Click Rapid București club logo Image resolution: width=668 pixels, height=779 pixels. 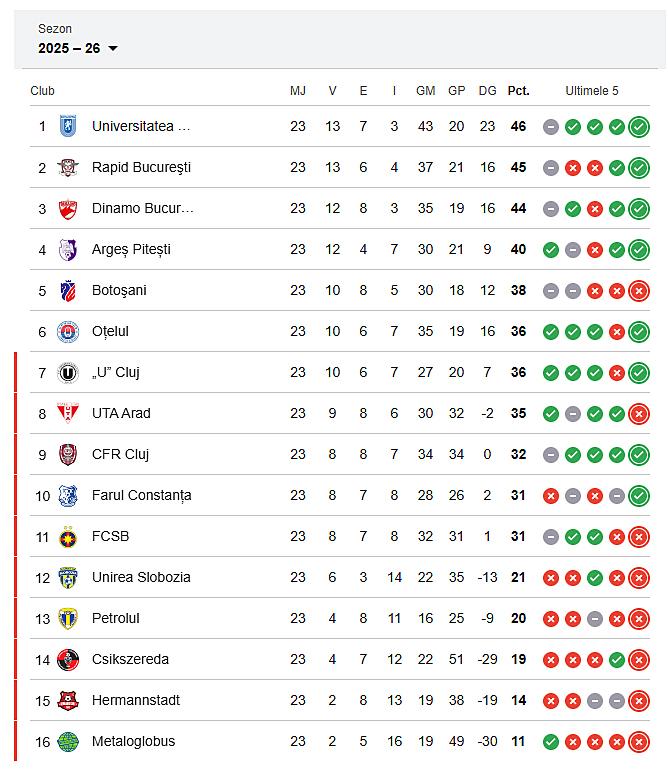click(68, 167)
